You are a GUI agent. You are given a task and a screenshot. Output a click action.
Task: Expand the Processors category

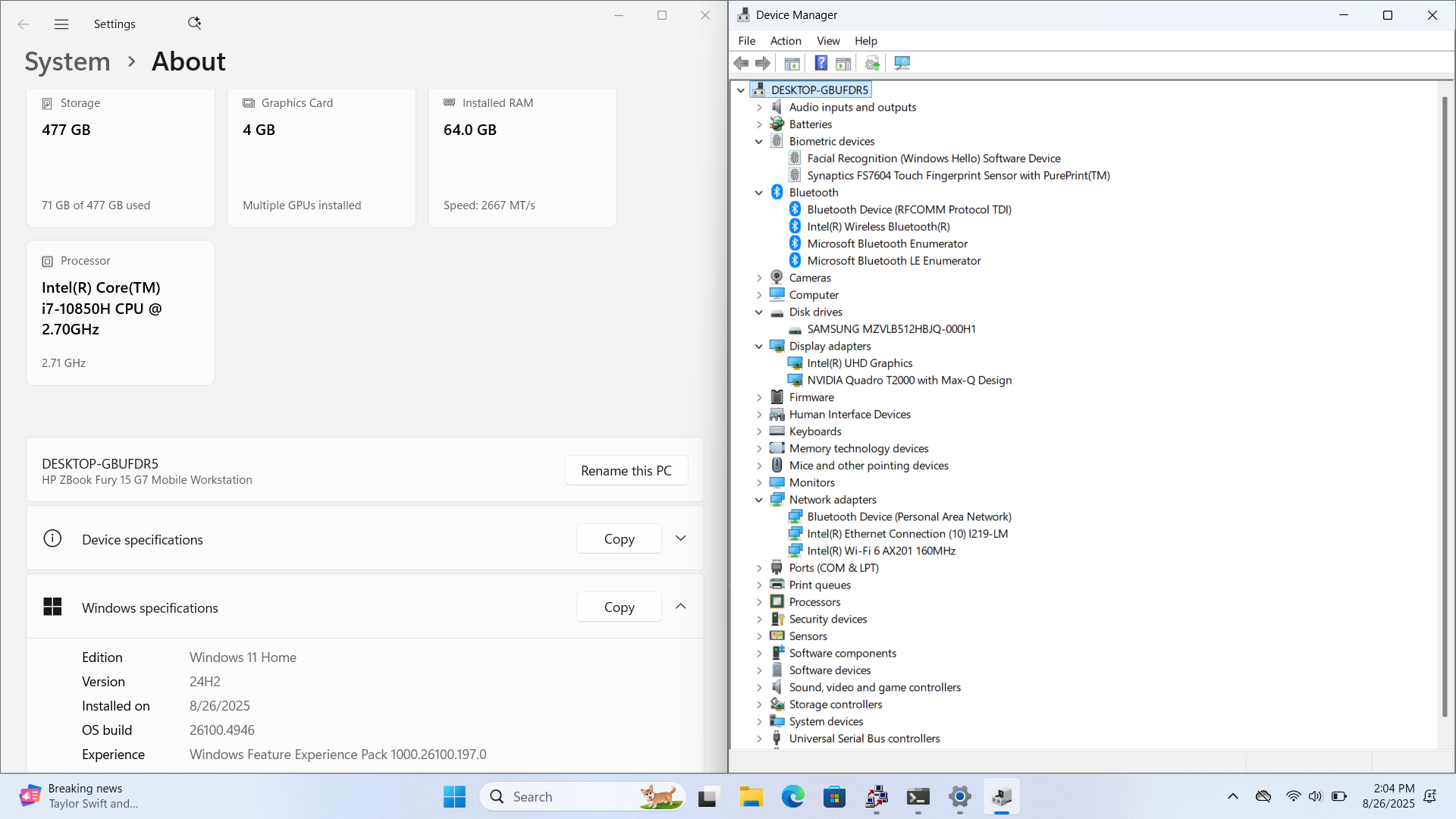tap(759, 602)
